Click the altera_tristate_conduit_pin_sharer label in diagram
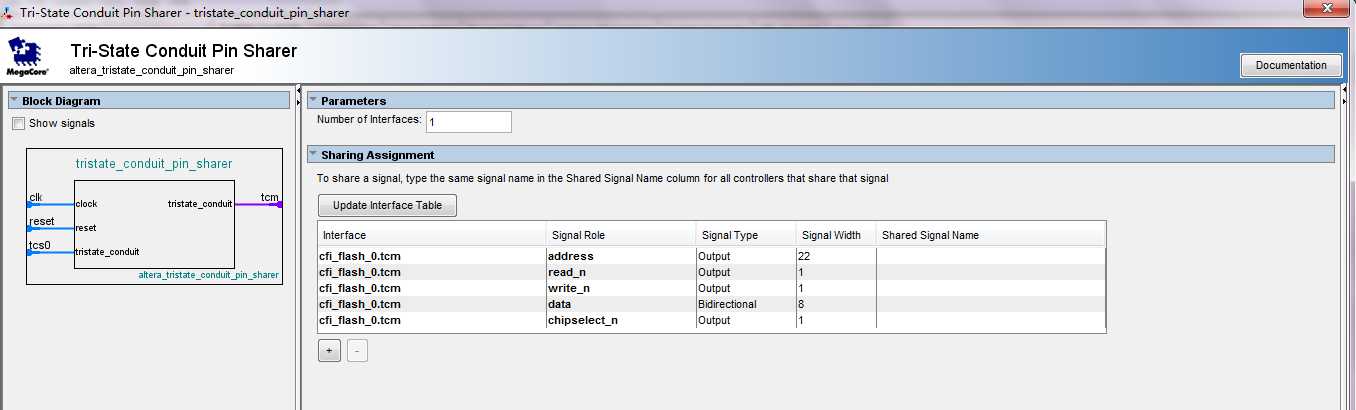 click(x=208, y=274)
